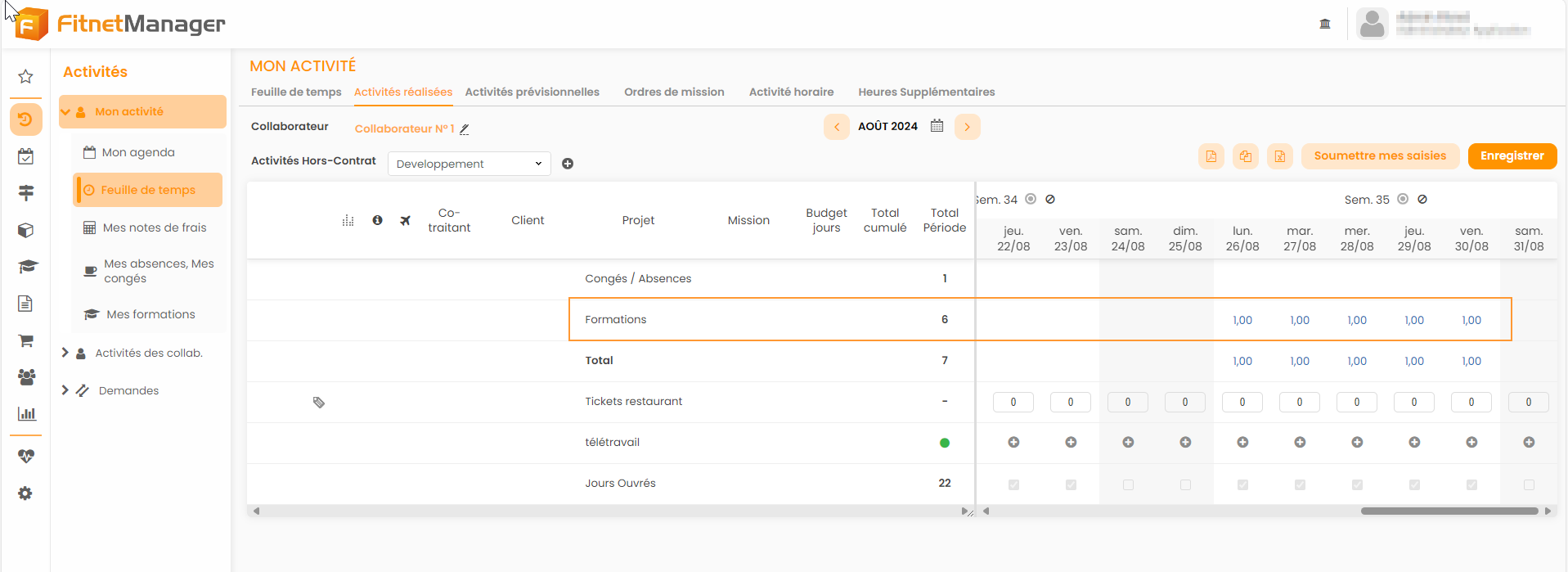This screenshot has width=1568, height=572.
Task: Click the PDF export icon button
Action: click(x=1211, y=156)
